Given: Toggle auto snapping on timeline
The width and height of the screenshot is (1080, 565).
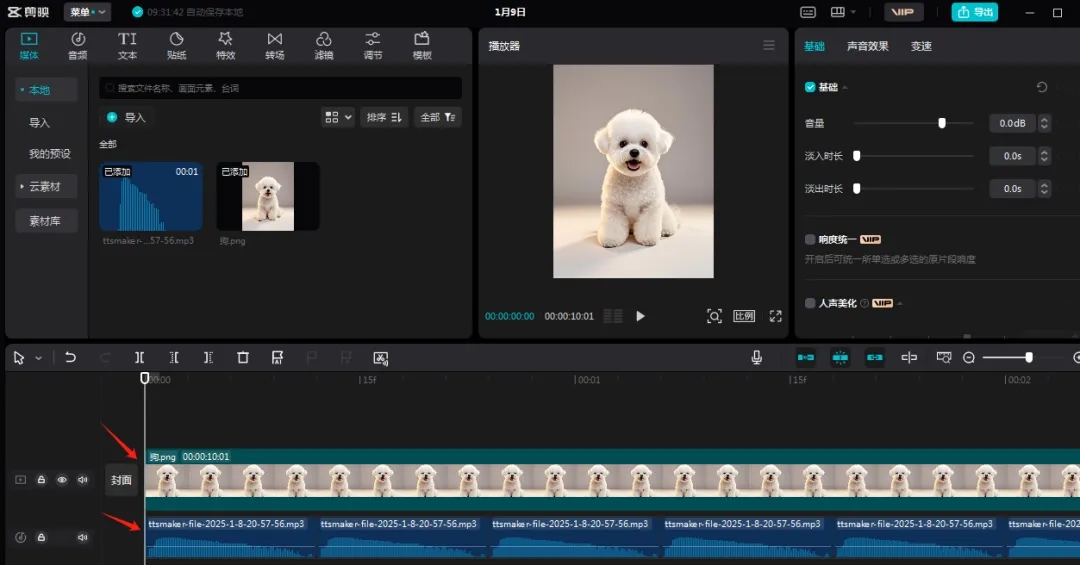Looking at the screenshot, I should pos(840,357).
